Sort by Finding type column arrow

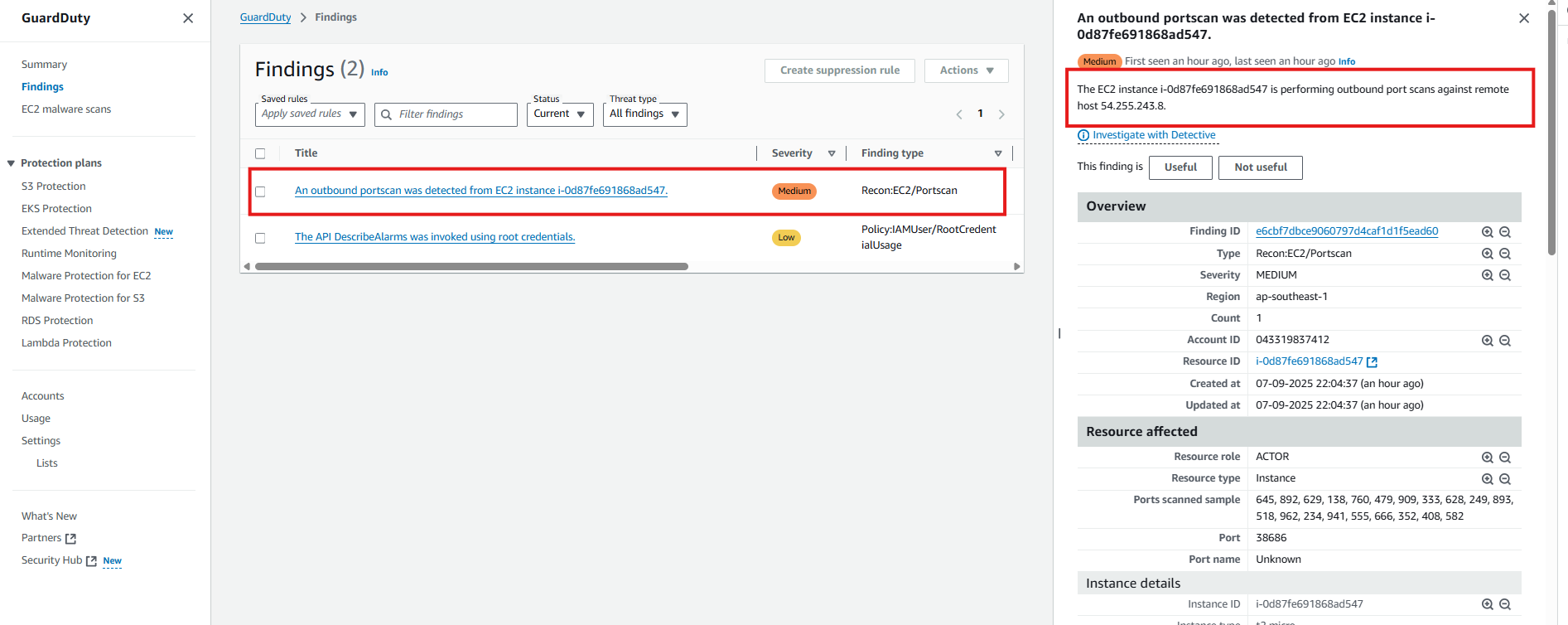pyautogui.click(x=998, y=153)
